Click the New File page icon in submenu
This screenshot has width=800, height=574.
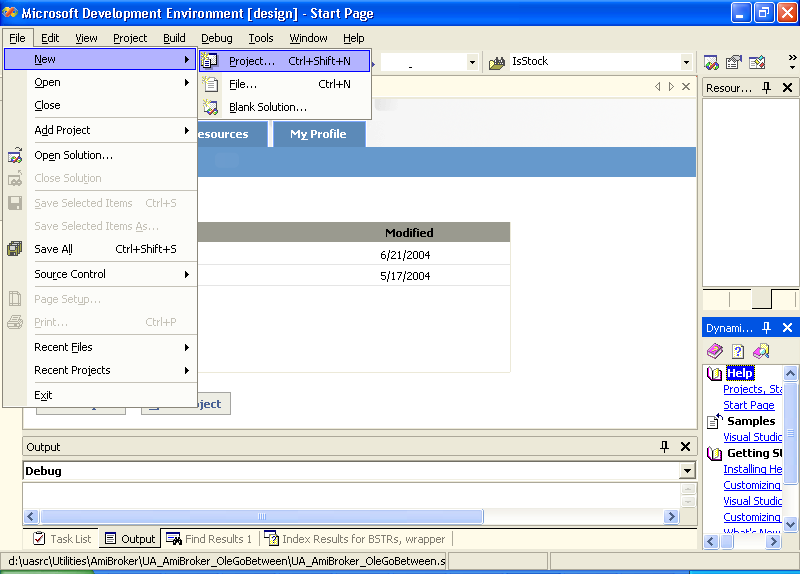(210, 84)
